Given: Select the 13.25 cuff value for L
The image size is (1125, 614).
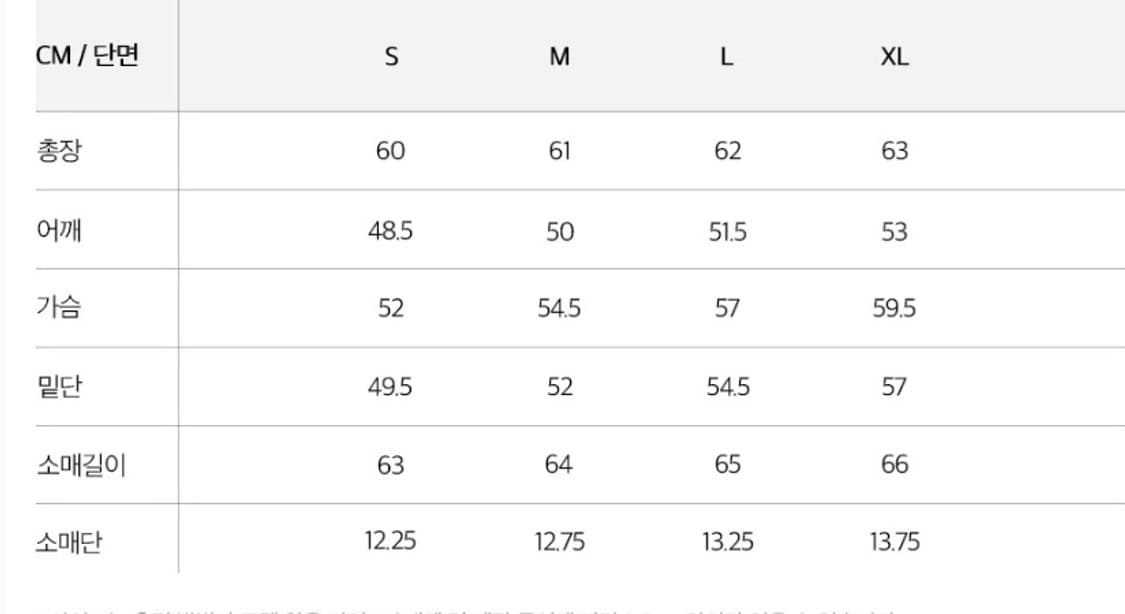Looking at the screenshot, I should [727, 543].
